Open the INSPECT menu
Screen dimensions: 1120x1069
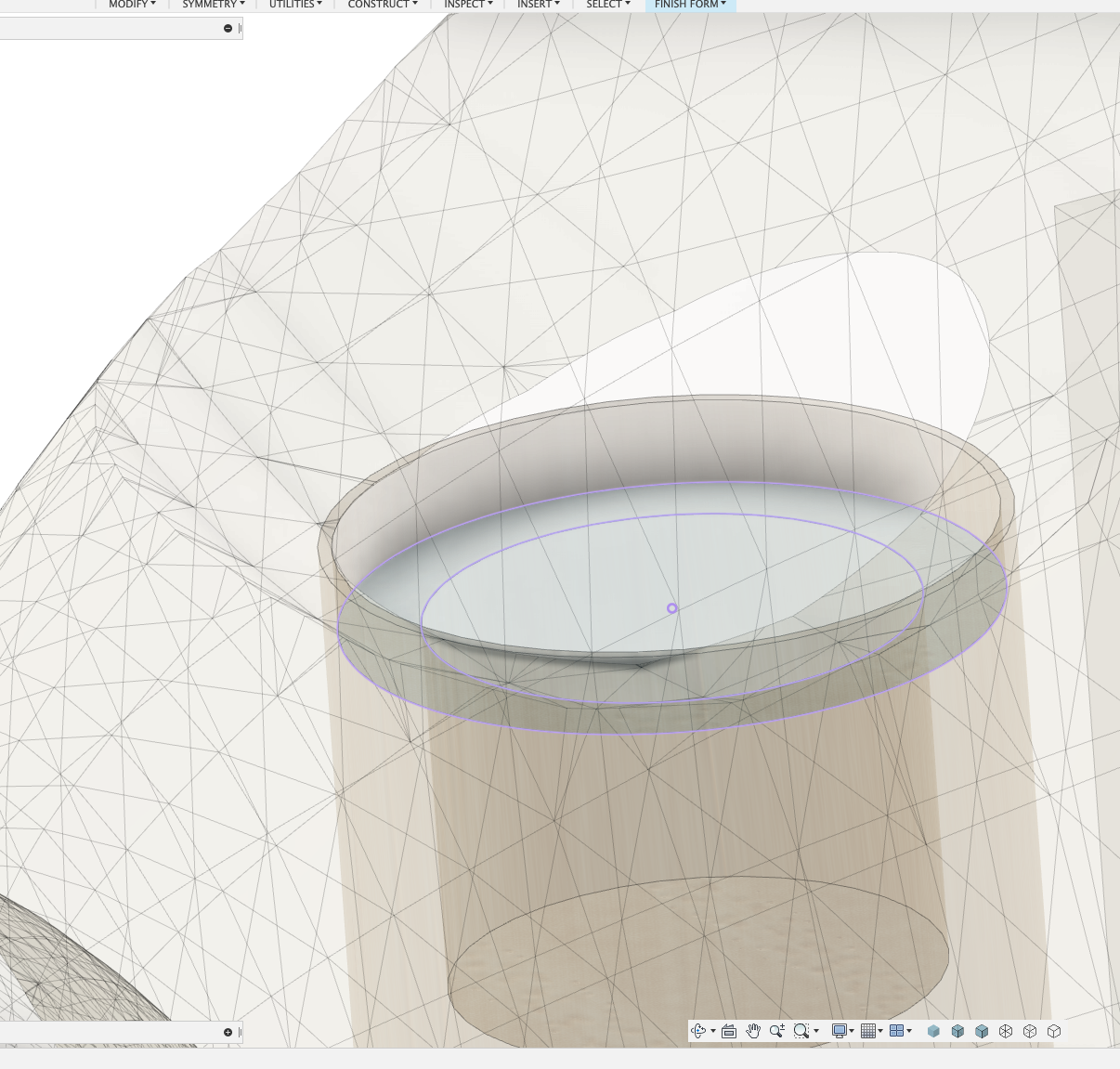point(465,5)
